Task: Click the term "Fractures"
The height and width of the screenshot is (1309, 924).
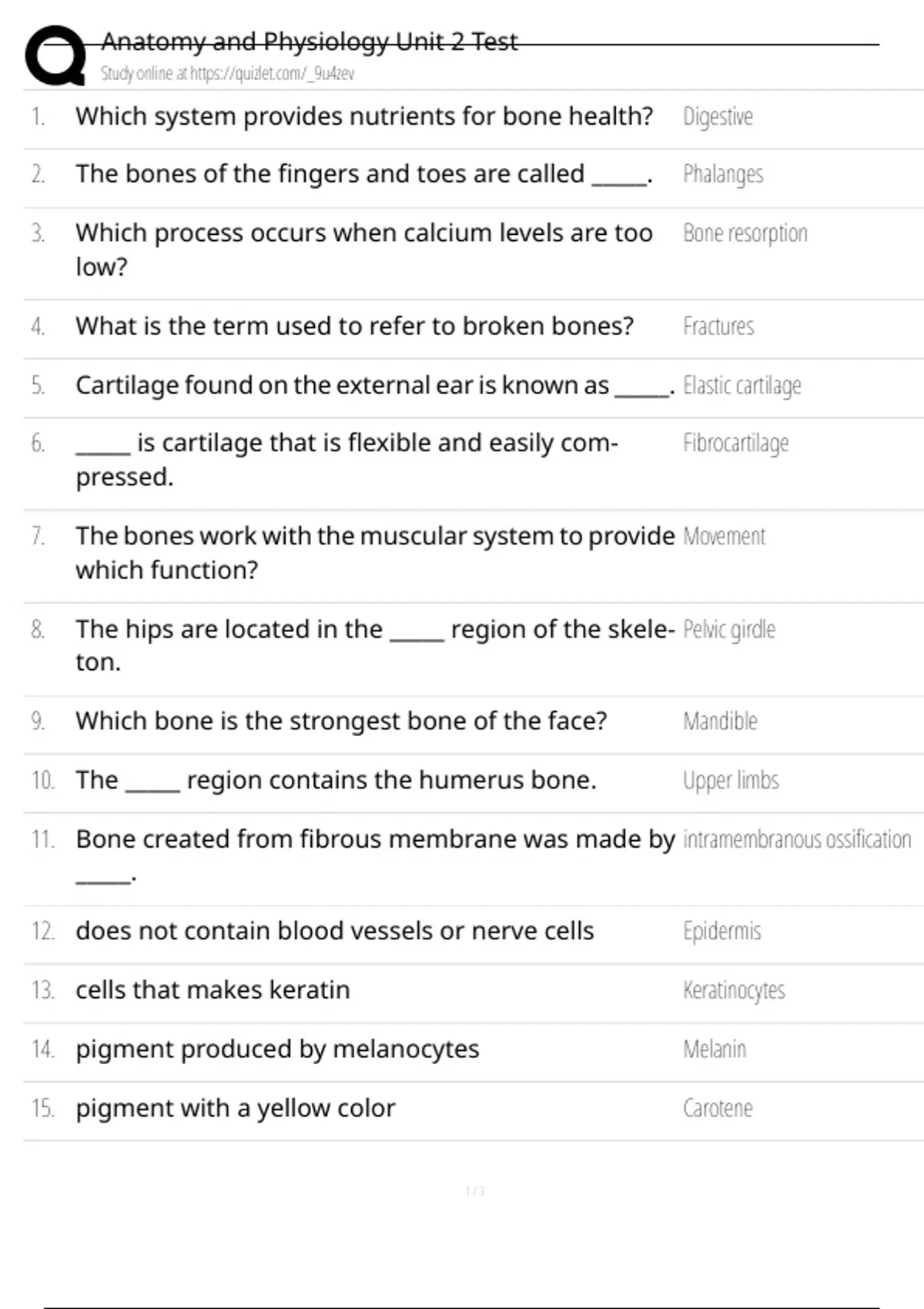Action: pyautogui.click(x=718, y=326)
